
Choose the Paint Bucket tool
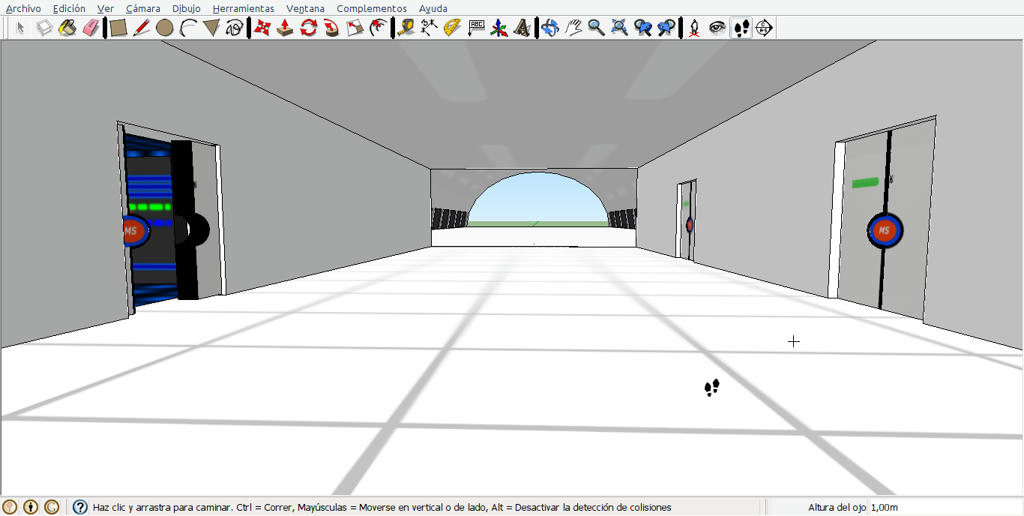coord(67,28)
